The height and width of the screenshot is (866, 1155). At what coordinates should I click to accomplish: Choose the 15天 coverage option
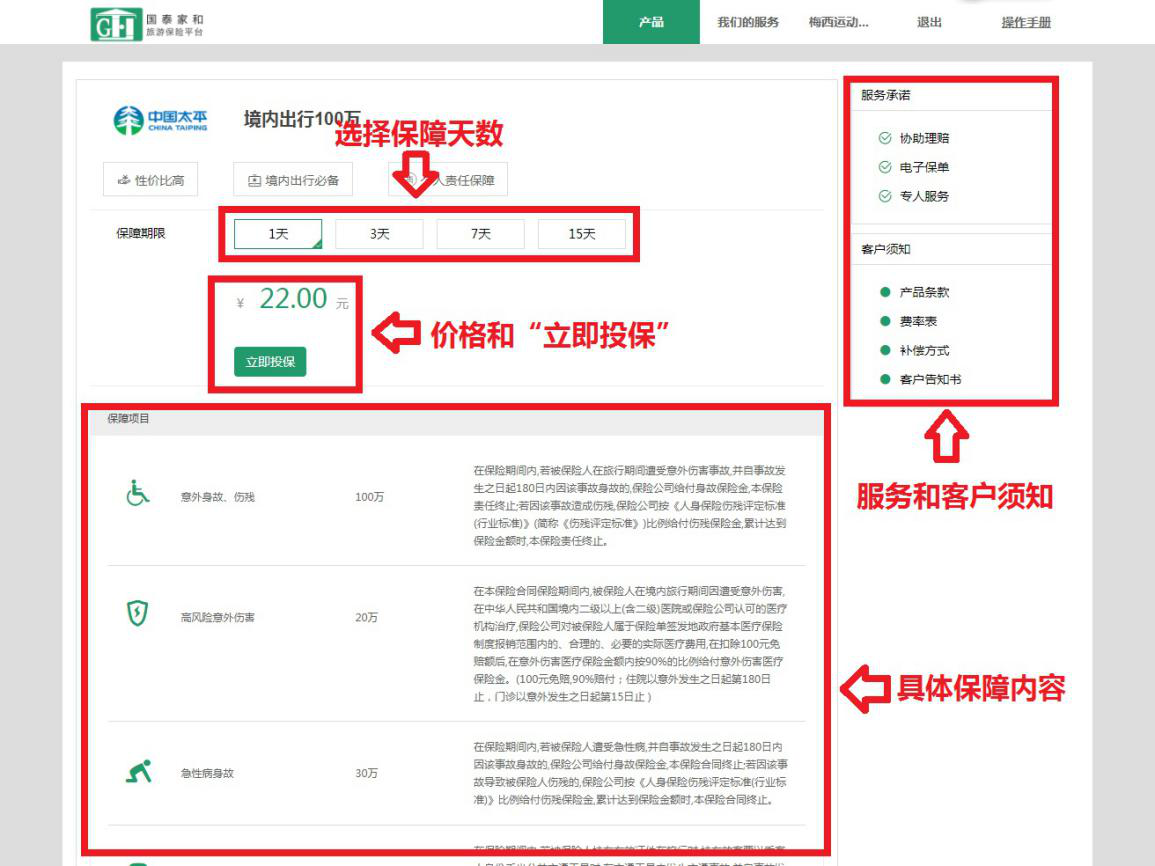coord(582,234)
